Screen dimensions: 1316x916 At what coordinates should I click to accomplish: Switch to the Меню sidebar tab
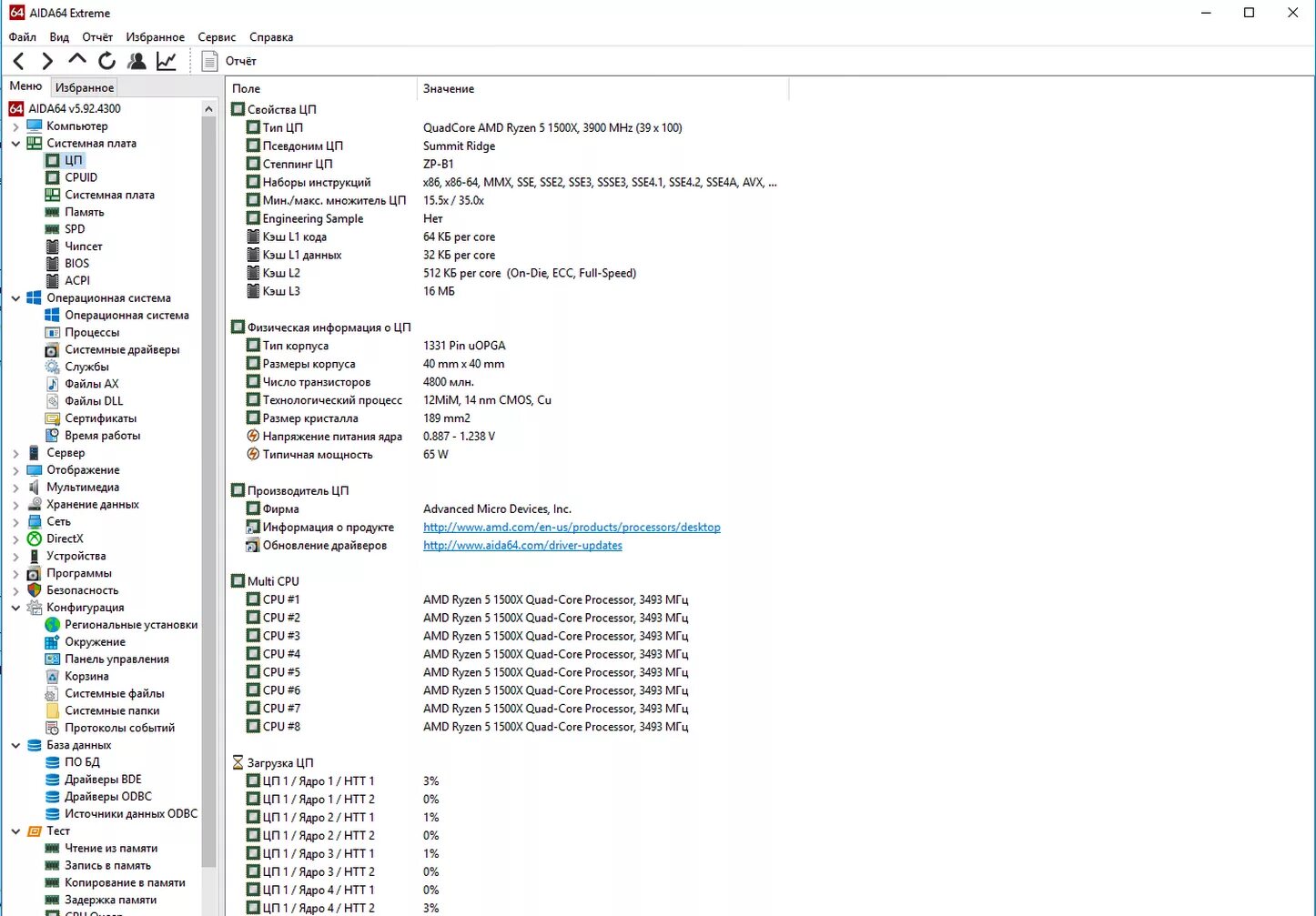tap(25, 86)
